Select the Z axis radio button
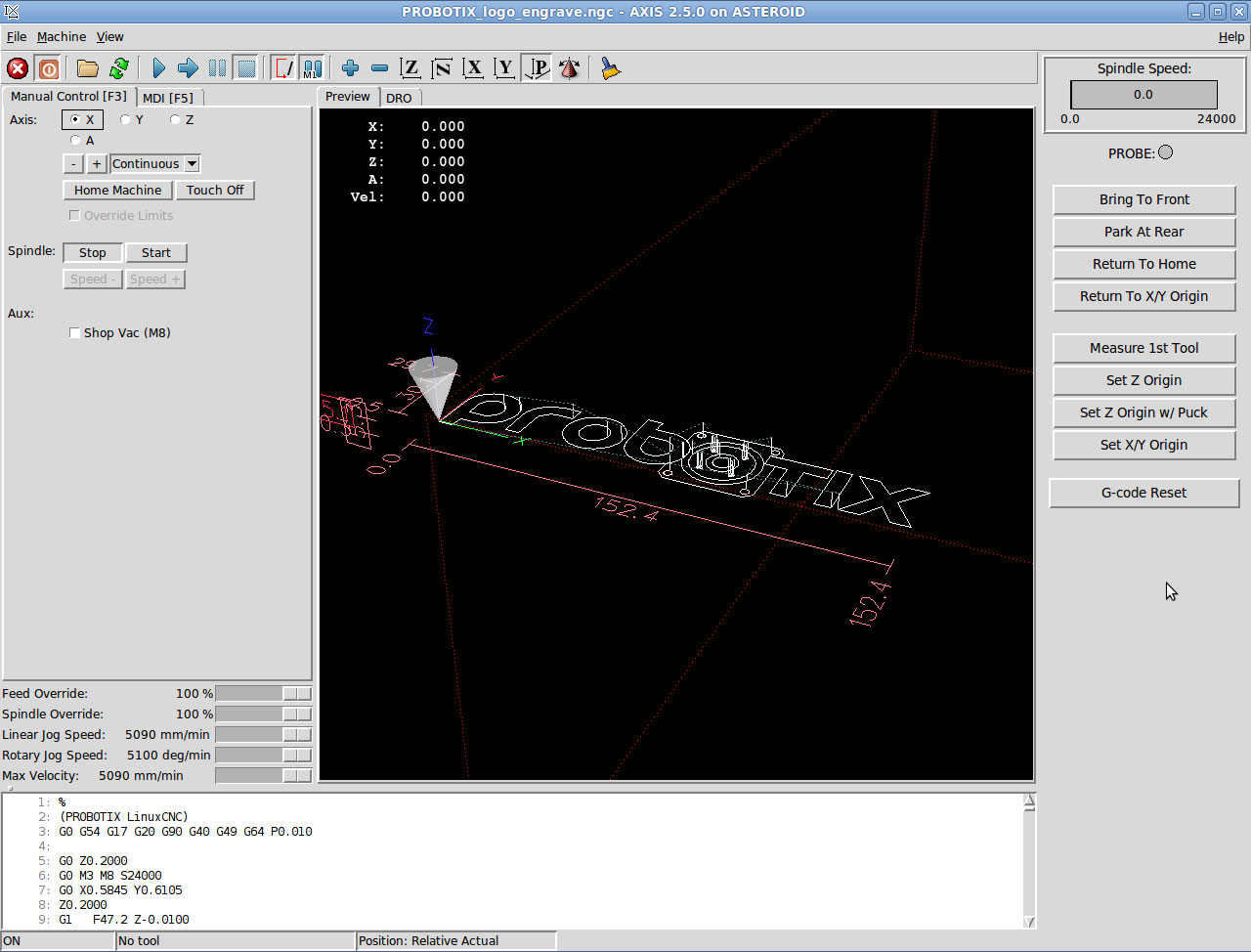 click(x=175, y=120)
